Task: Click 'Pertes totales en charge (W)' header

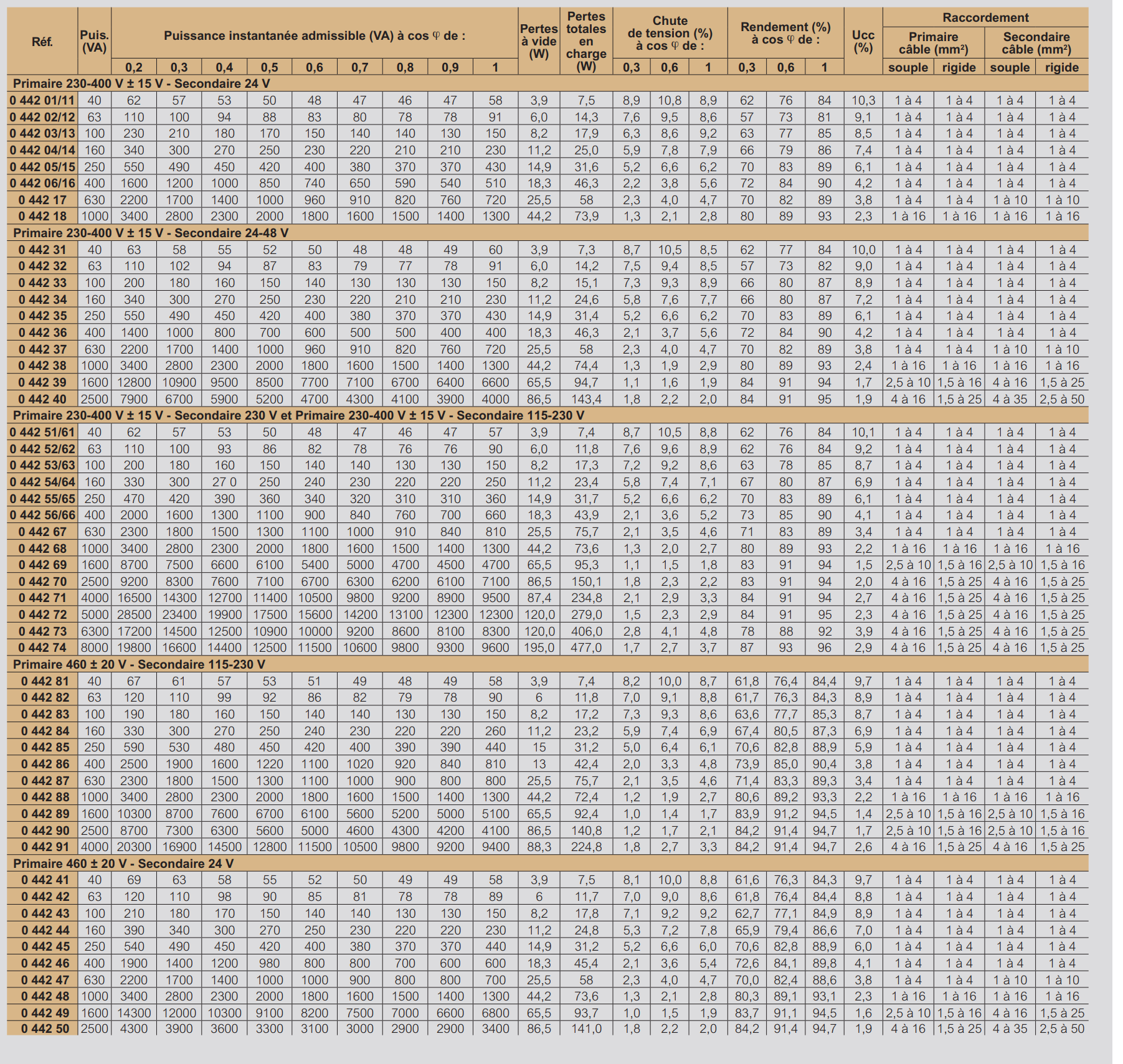Action: [586, 41]
